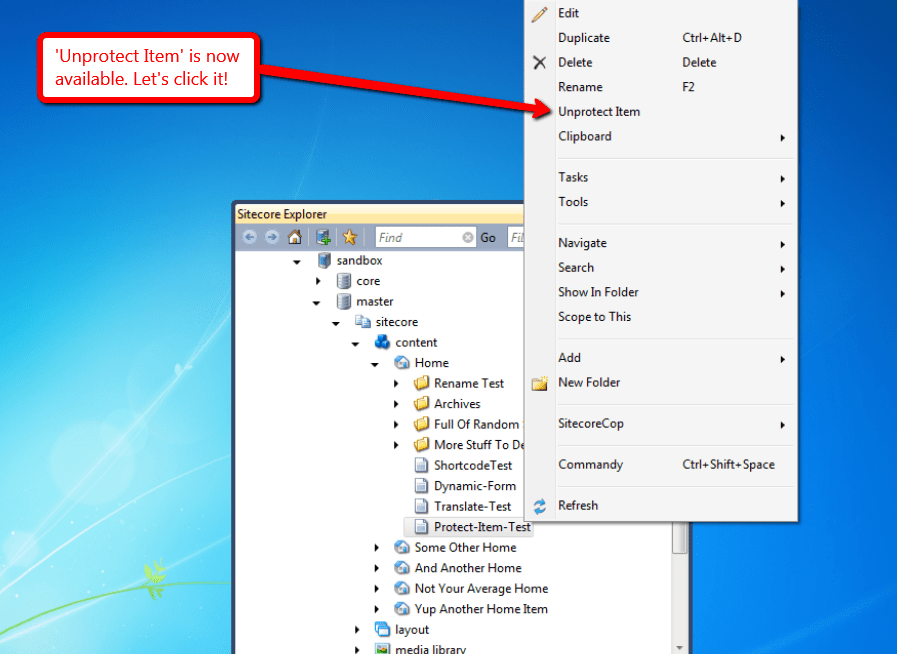Click the pencil icon next to Edit

[x=539, y=13]
